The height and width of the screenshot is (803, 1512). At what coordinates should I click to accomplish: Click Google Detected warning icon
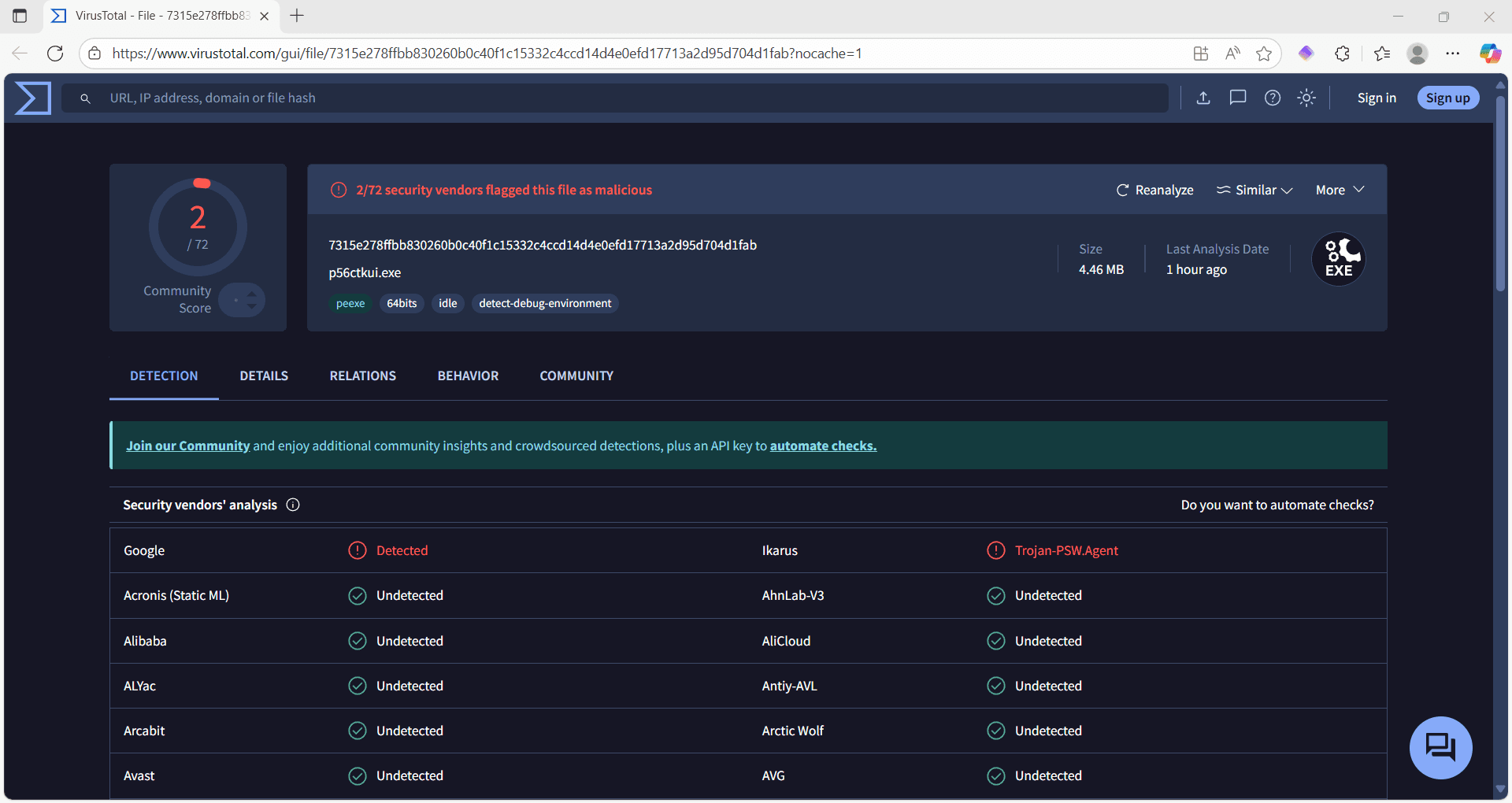[x=358, y=550]
